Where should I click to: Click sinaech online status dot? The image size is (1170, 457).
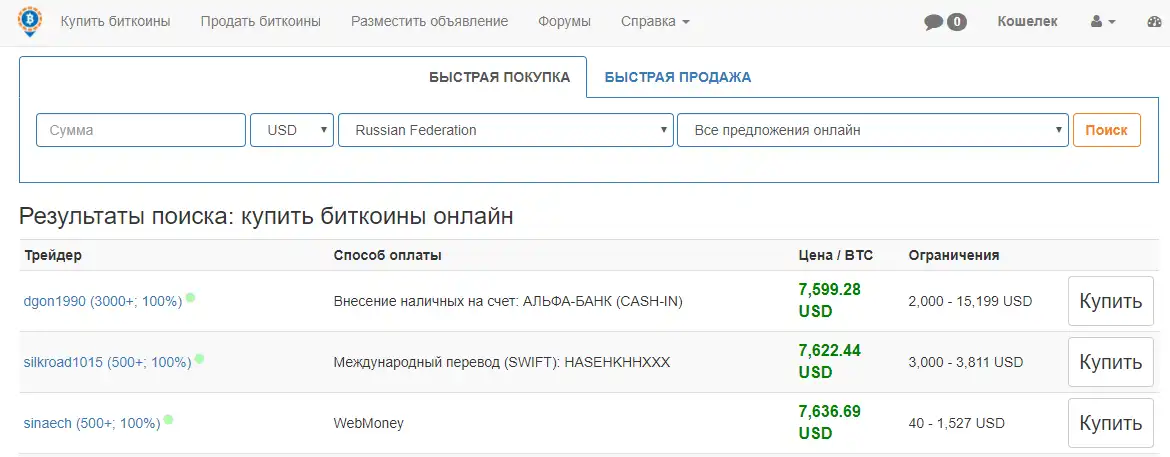click(x=169, y=420)
